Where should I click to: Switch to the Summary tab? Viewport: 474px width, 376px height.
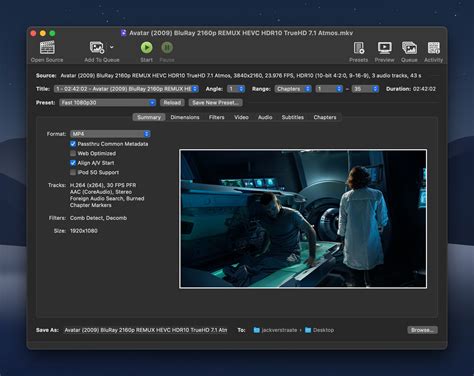(149, 117)
